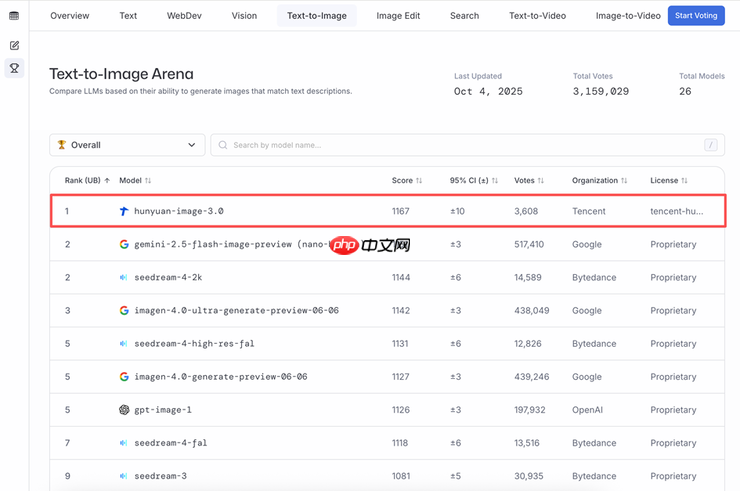The height and width of the screenshot is (491, 740).
Task: Click the leaderboard trophy icon in sidebar
Action: [x=14, y=69]
